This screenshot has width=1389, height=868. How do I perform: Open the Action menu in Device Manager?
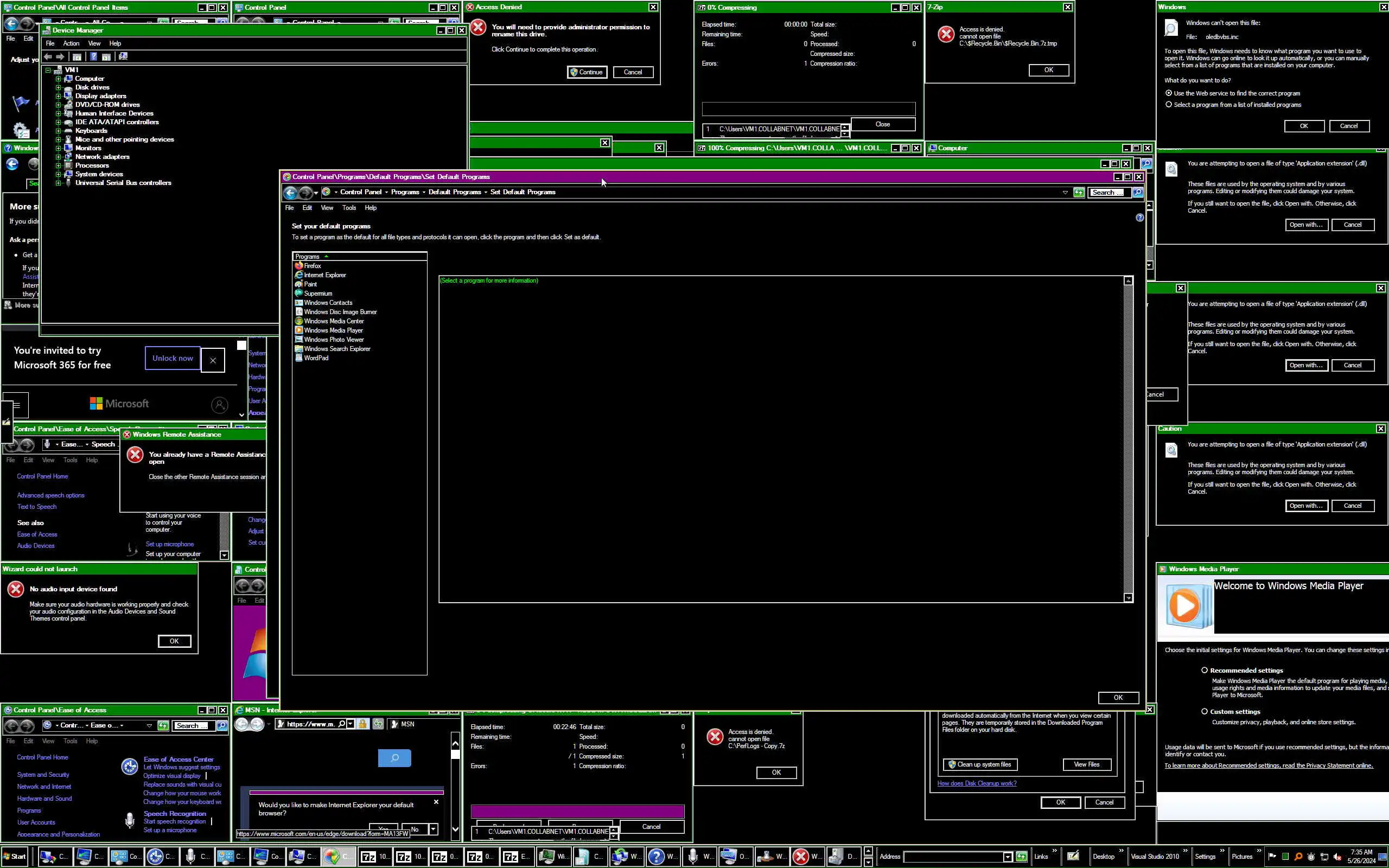pyautogui.click(x=71, y=43)
